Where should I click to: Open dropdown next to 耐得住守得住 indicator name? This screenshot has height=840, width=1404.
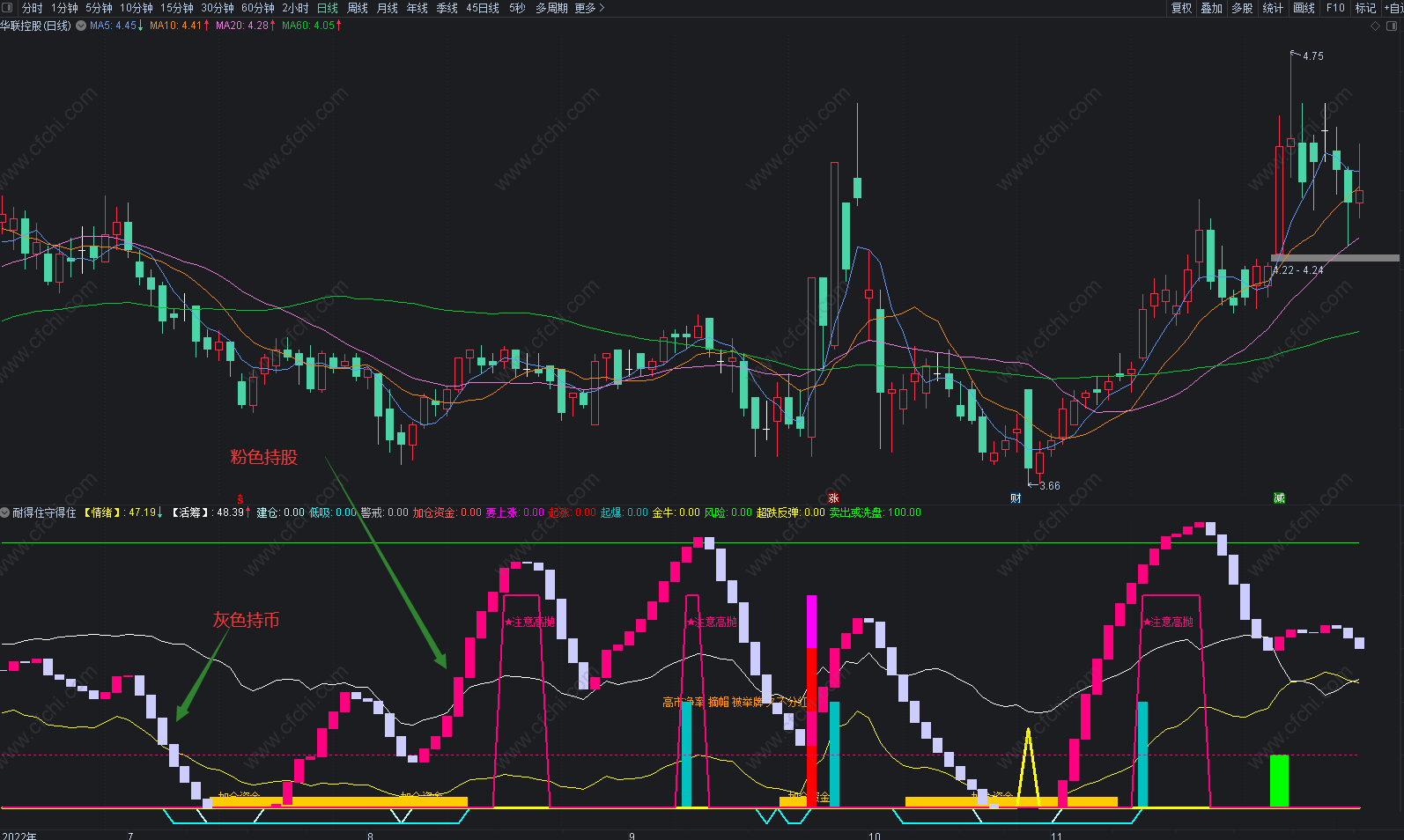(x=5, y=512)
